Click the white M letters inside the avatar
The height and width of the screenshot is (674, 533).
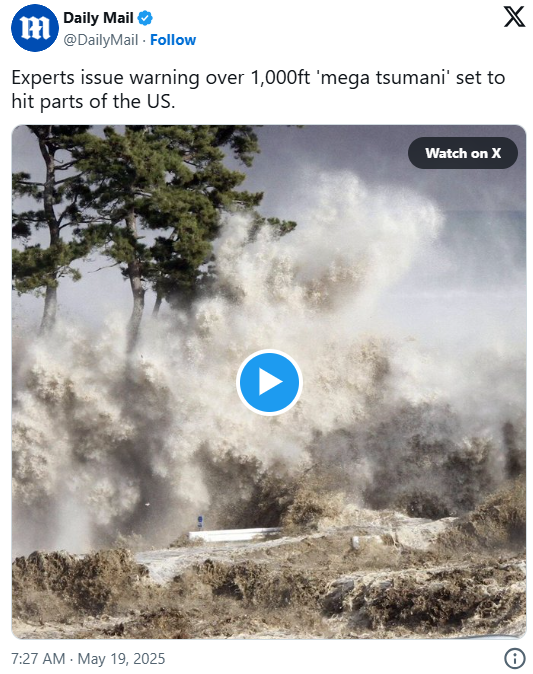click(34, 28)
